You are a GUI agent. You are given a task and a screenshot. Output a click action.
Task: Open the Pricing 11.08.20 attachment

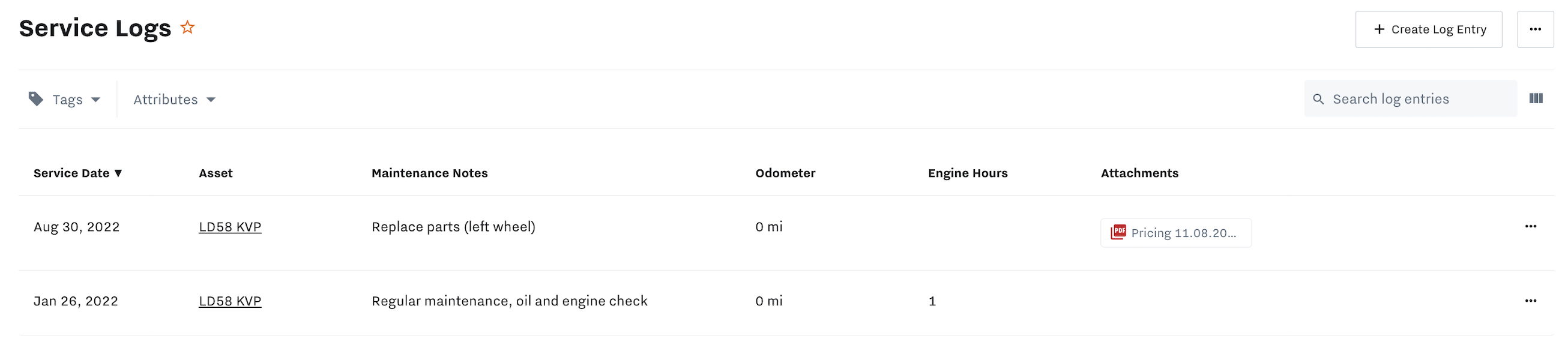[x=1183, y=233]
